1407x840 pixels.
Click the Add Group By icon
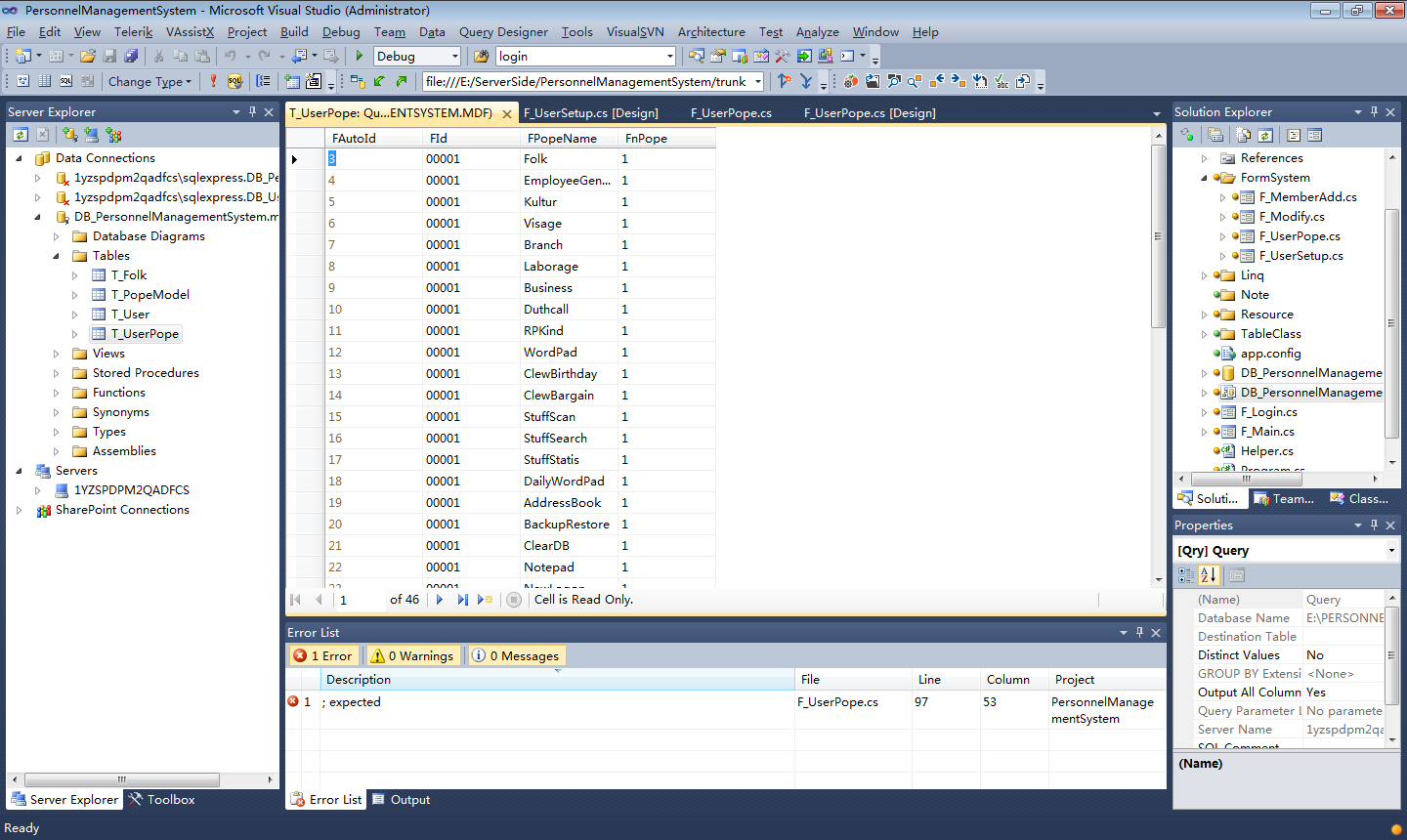[264, 82]
